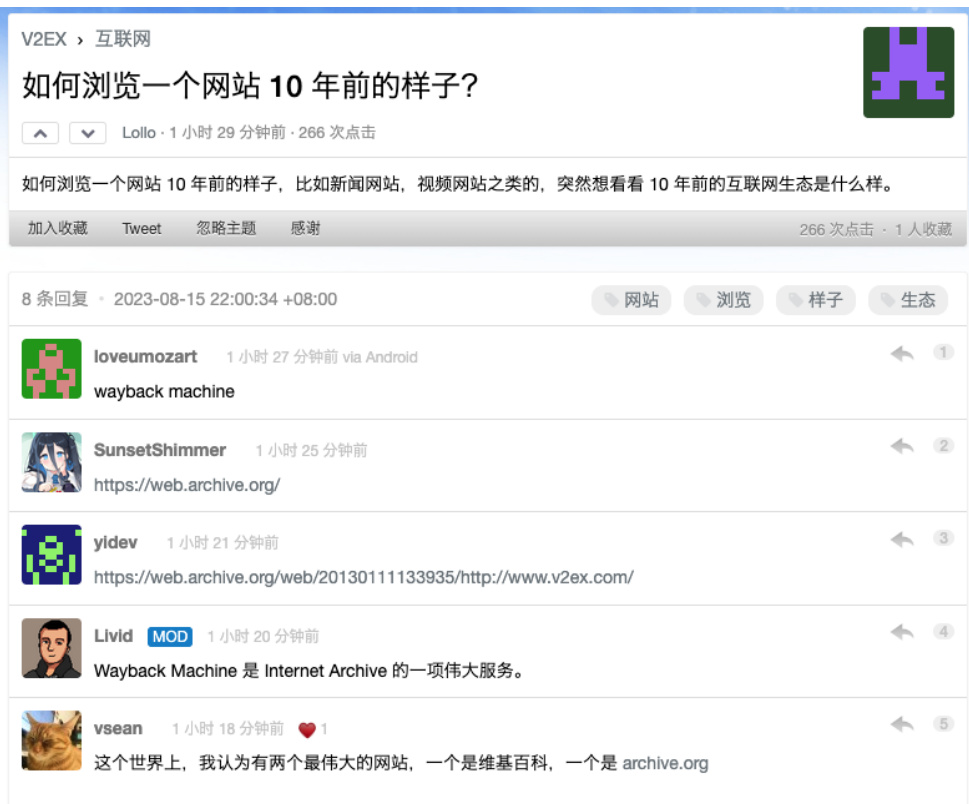Open yidev's blue pixel avatar
969x804 pixels.
tap(51, 555)
